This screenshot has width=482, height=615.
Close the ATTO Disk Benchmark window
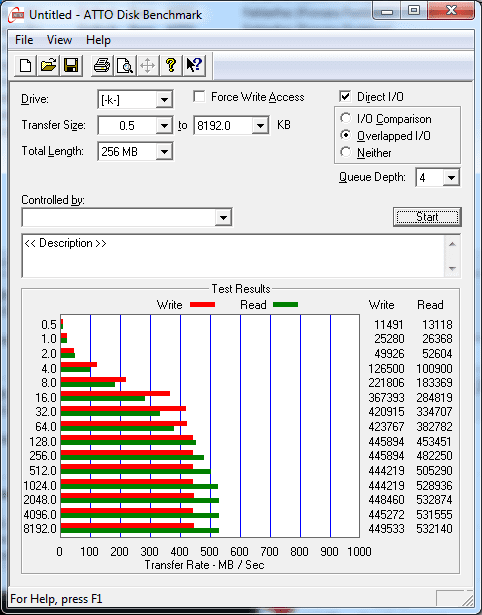click(451, 11)
